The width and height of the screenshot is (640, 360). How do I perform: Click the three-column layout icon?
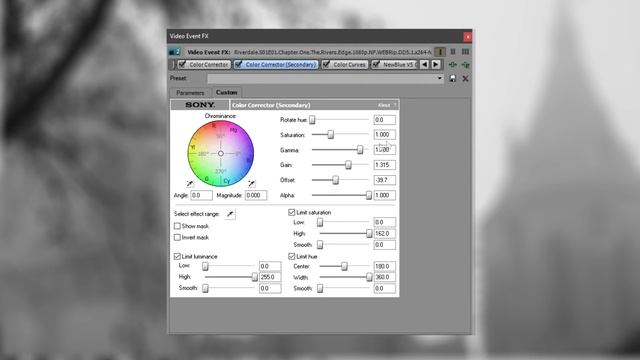pos(465,52)
